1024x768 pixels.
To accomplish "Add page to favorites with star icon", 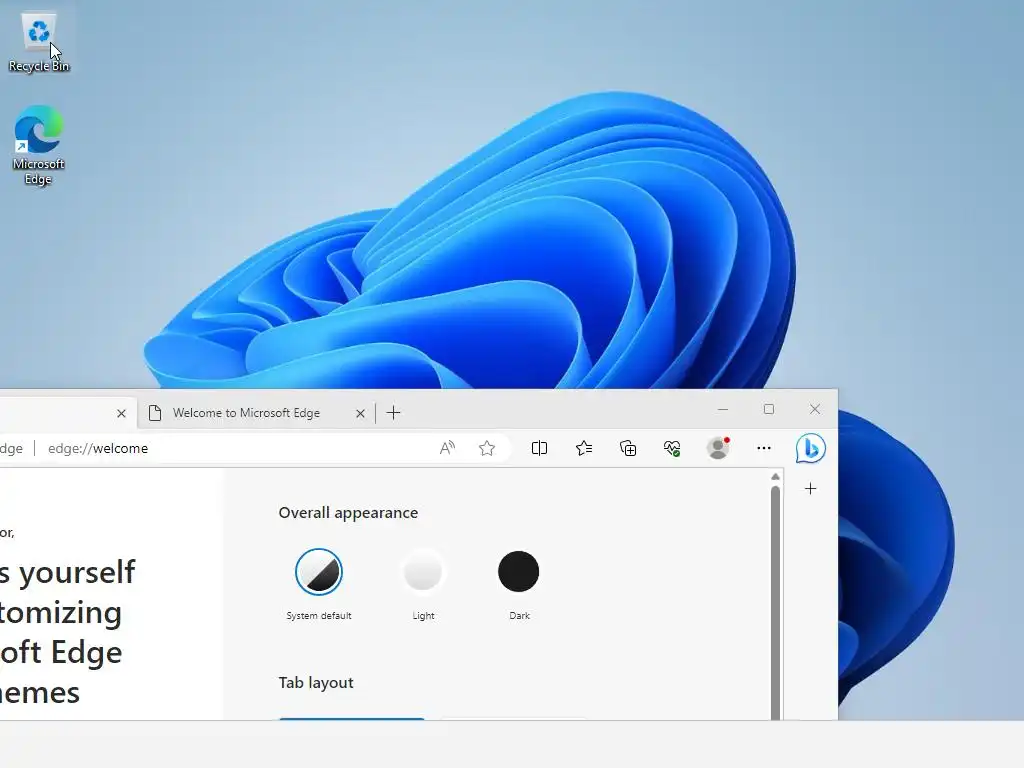I will tap(487, 448).
